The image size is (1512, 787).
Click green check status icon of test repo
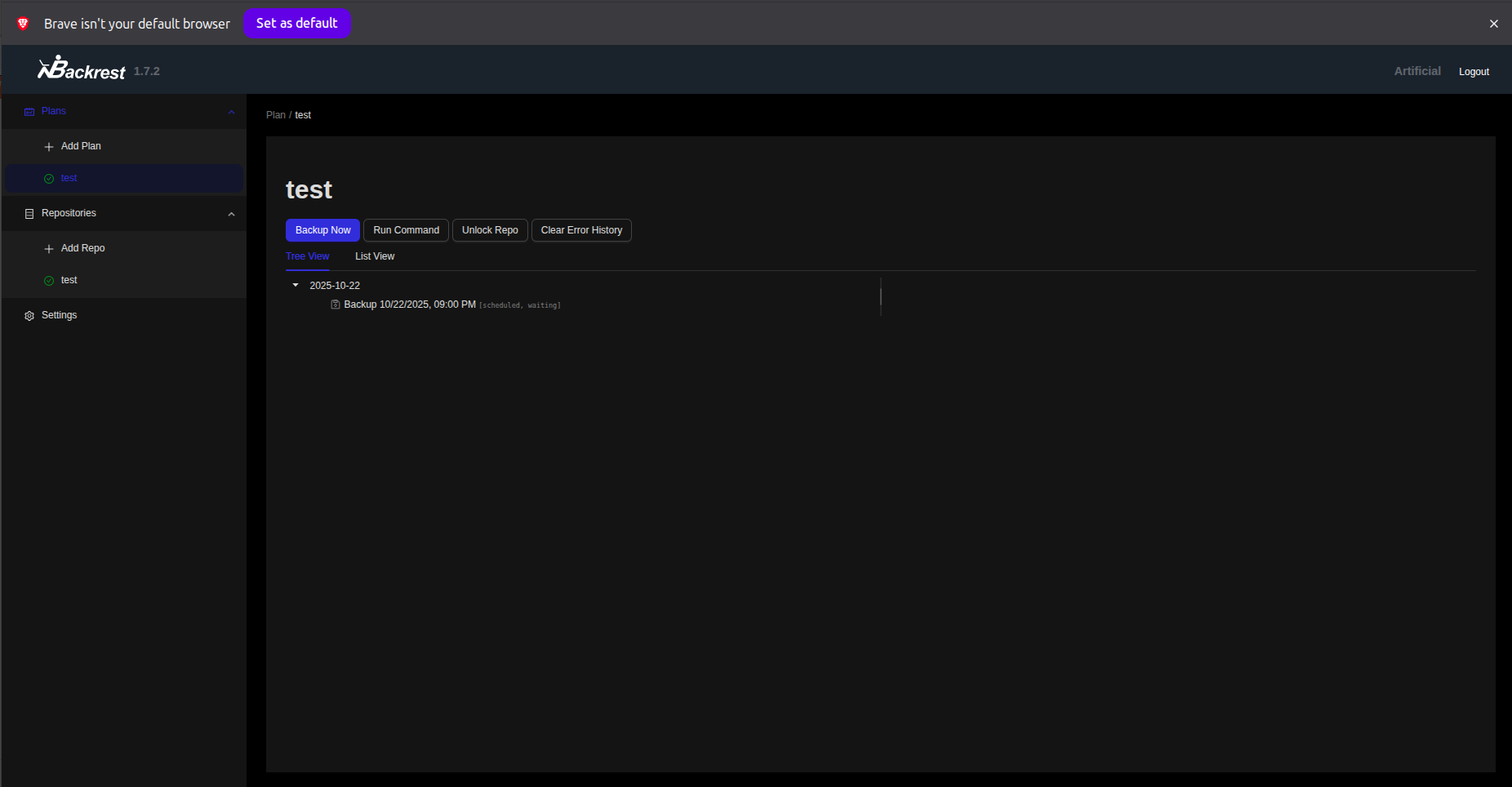tap(49, 281)
